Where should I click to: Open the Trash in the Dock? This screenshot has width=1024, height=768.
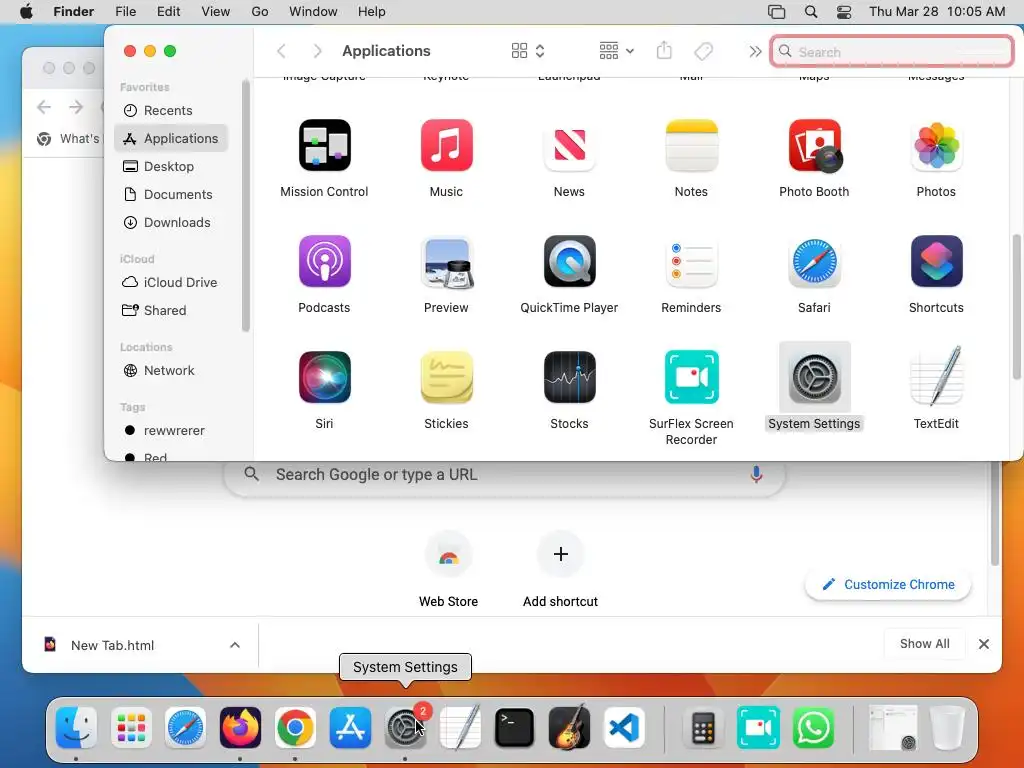pyautogui.click(x=948, y=728)
